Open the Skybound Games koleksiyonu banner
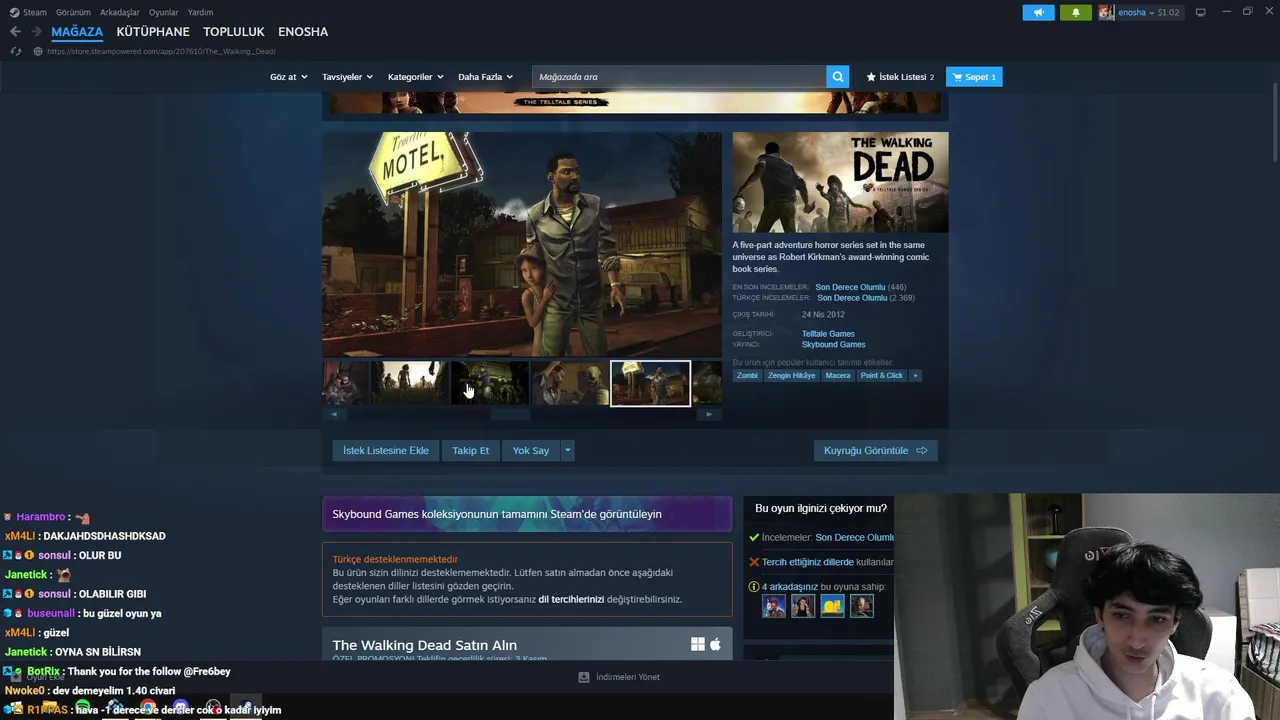 coord(527,514)
